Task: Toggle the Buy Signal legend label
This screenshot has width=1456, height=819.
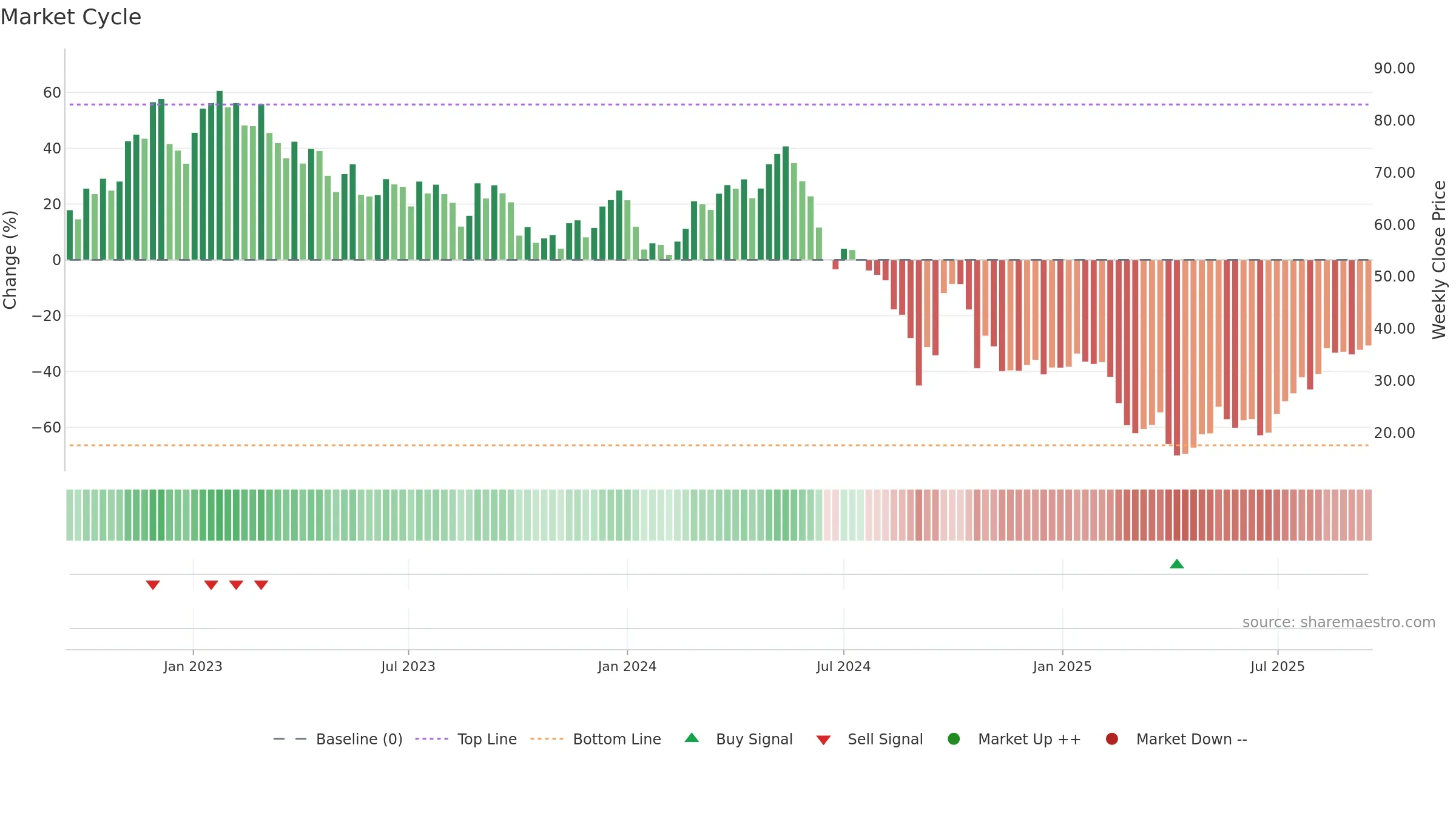Action: pyautogui.click(x=754, y=740)
